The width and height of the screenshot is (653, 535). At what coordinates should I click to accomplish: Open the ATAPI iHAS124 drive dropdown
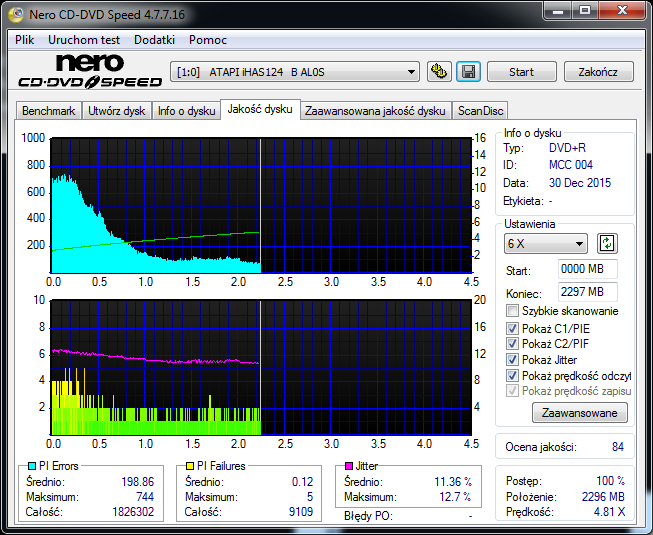coord(294,72)
